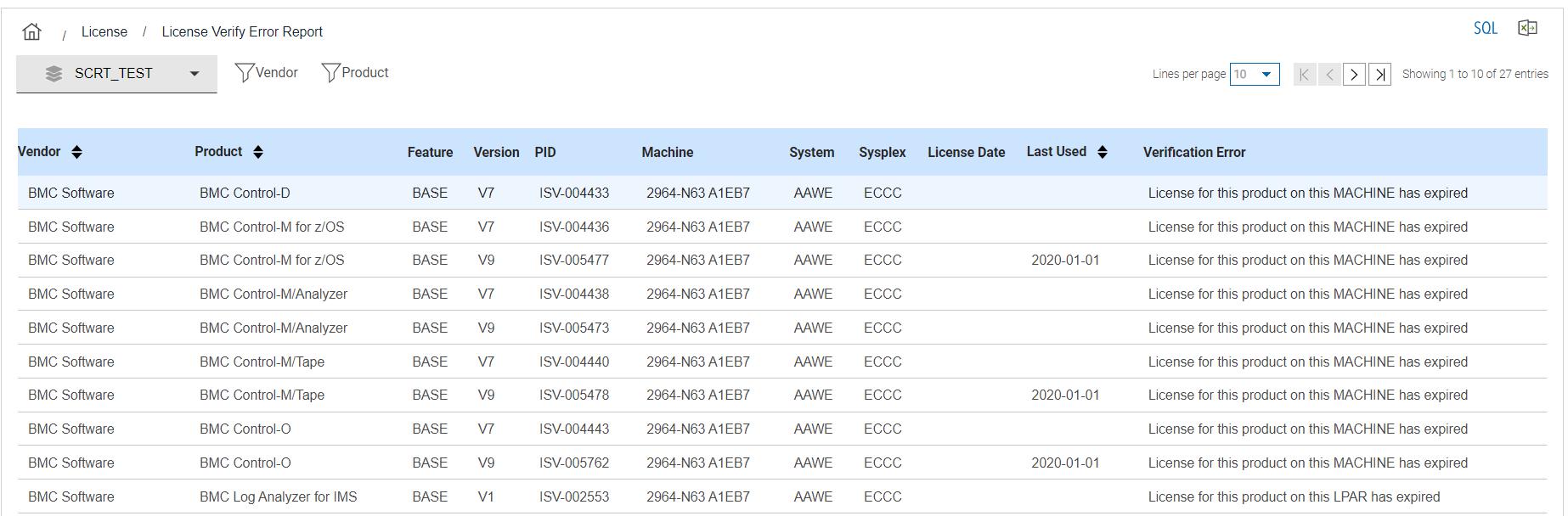Click License Verify Error Report breadcrumb

pyautogui.click(x=242, y=32)
